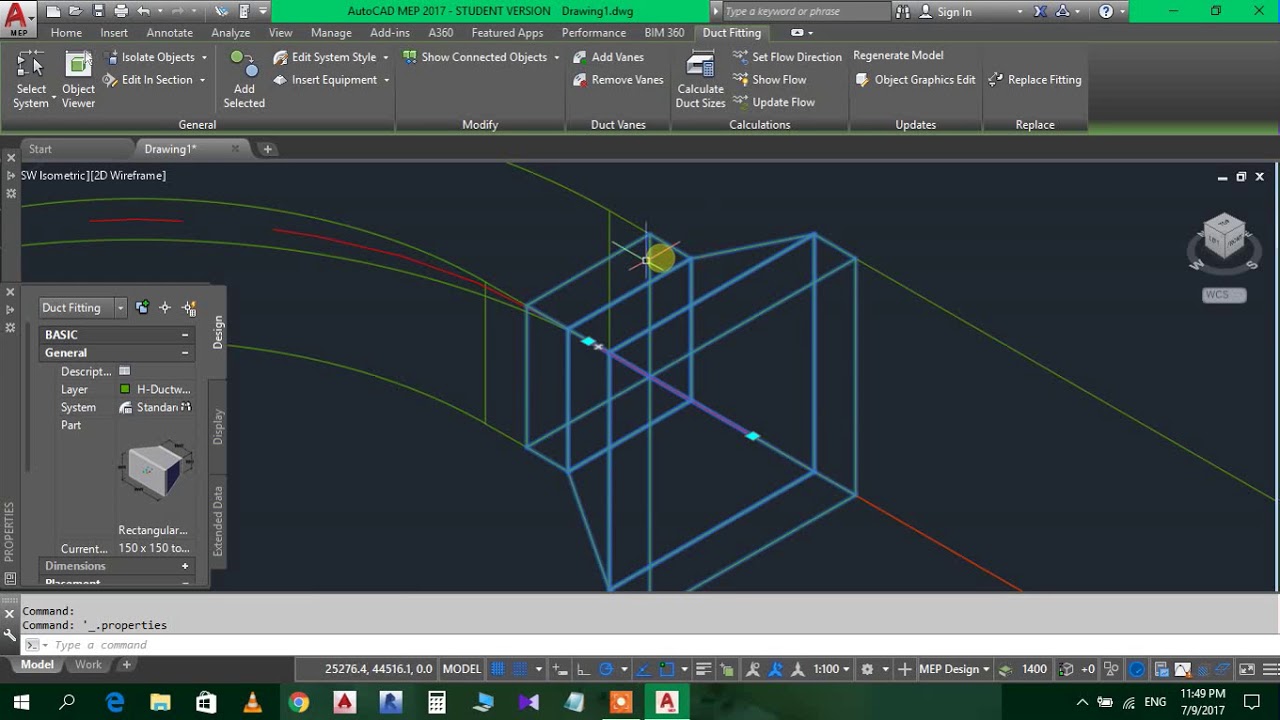The image size is (1280, 720).
Task: Collapse the BASIC section
Action: [x=185, y=335]
